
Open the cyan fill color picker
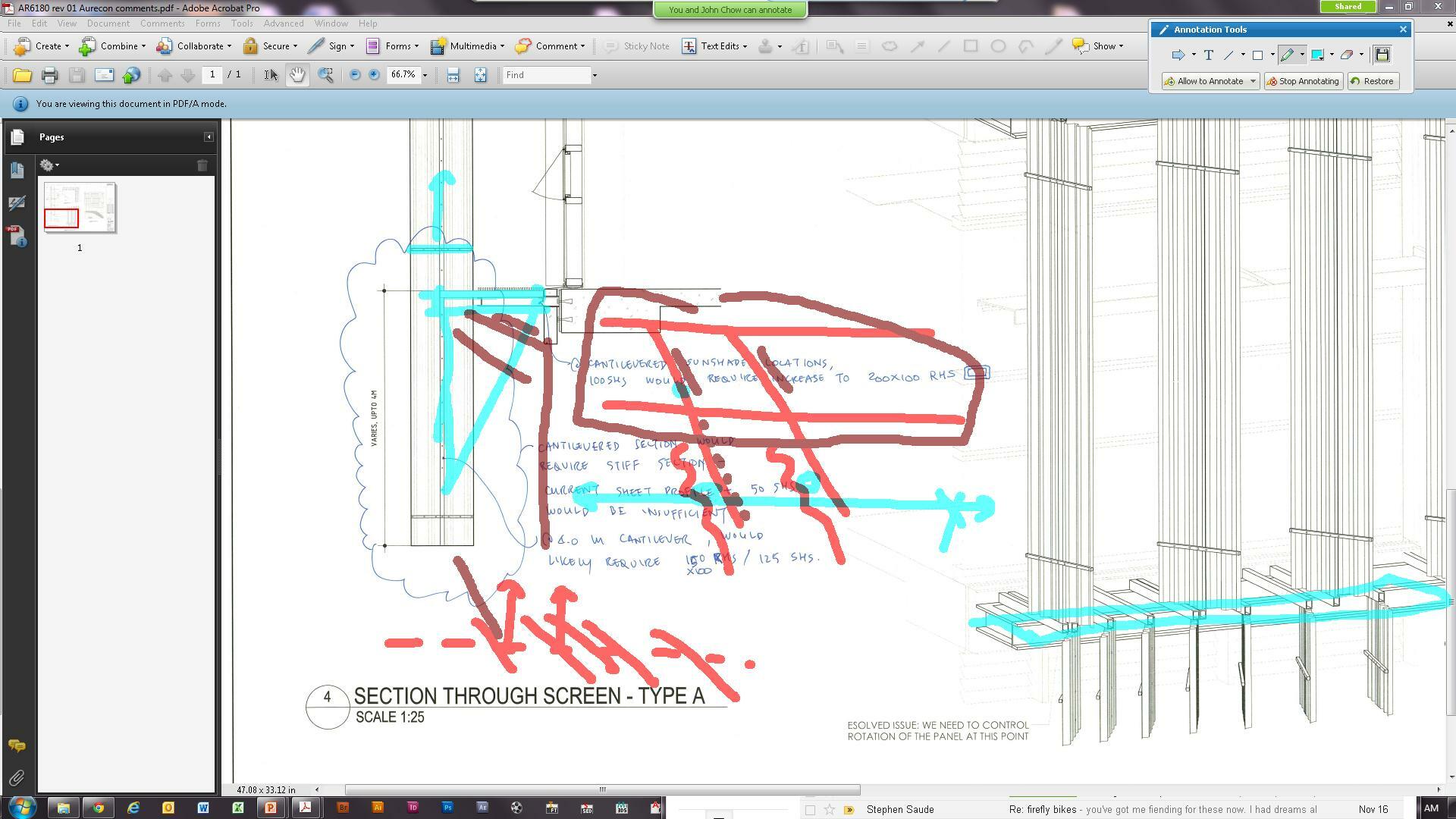pyautogui.click(x=1317, y=55)
